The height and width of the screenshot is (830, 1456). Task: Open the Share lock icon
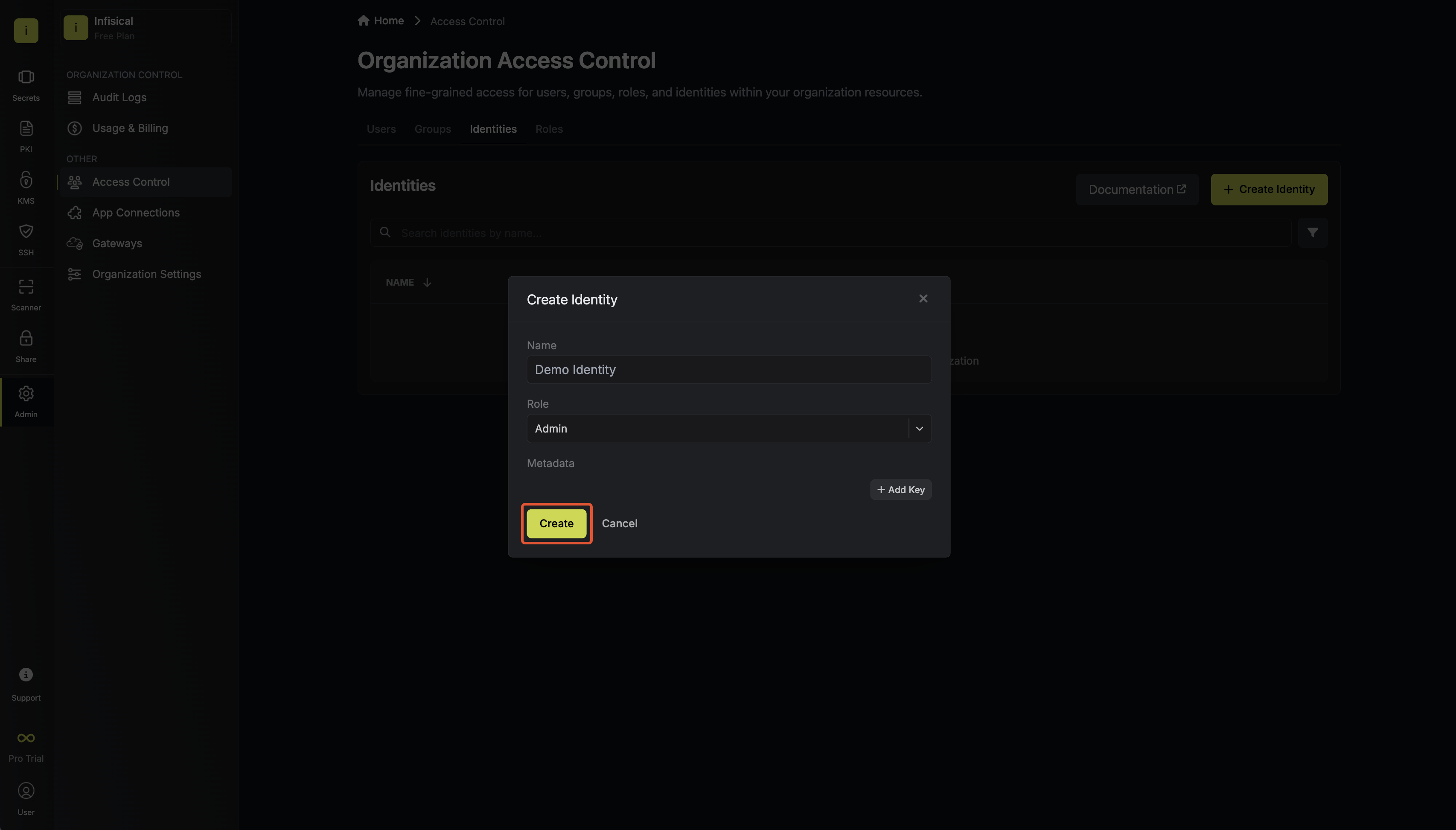(26, 339)
